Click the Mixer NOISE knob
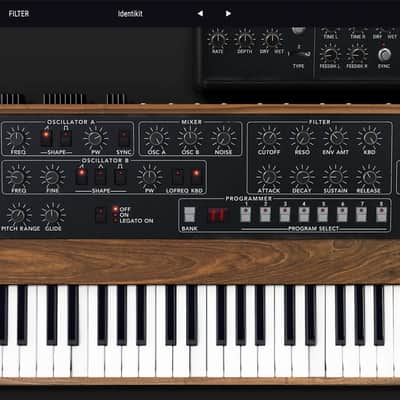Viewport: 400px width, 400px height. coord(223,138)
